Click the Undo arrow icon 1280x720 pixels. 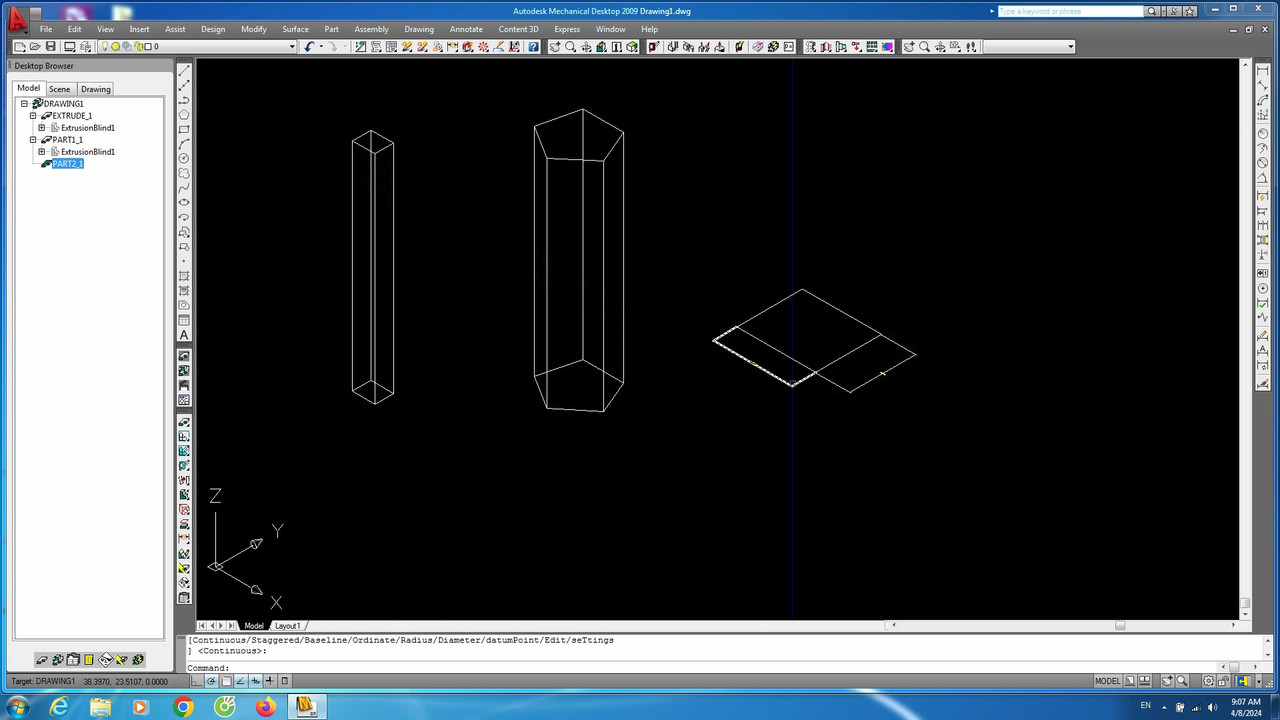(309, 46)
